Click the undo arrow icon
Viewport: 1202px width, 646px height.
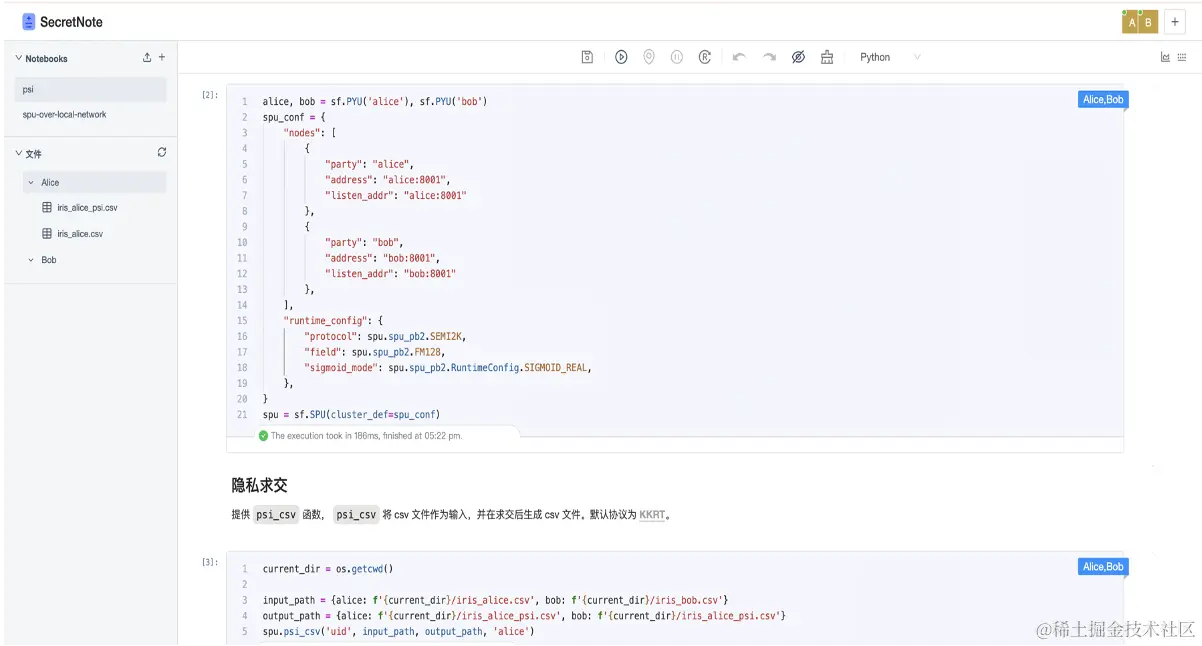(739, 57)
